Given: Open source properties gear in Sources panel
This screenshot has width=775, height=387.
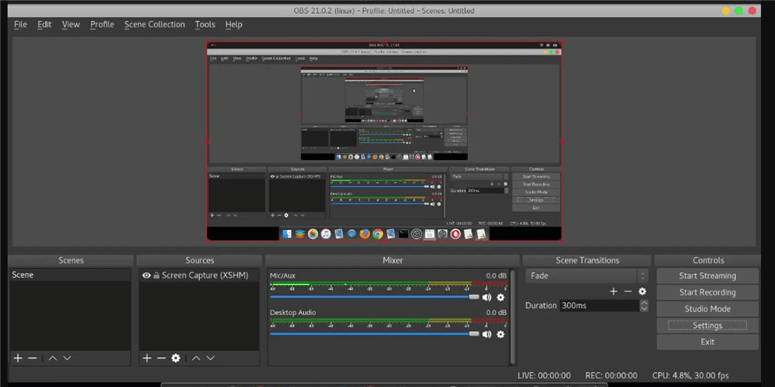Looking at the screenshot, I should click(x=175, y=358).
